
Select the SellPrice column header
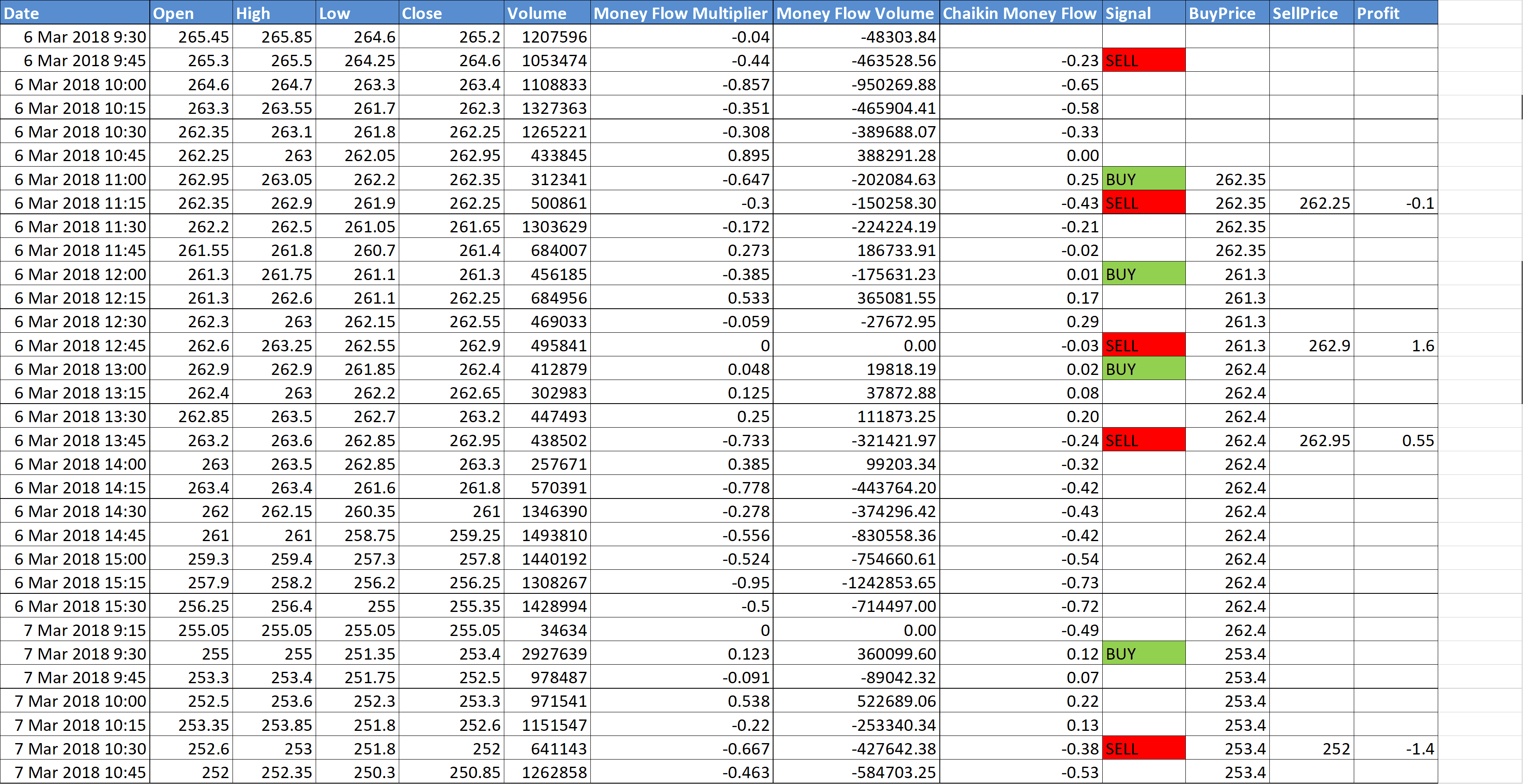click(1311, 12)
